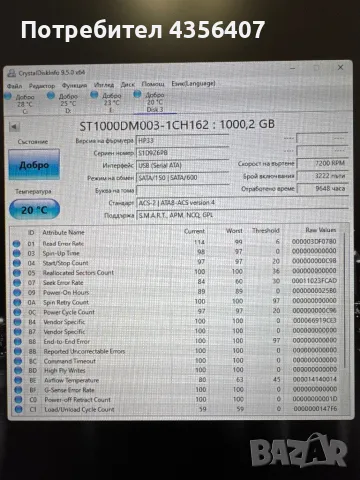Click the status dot for Spin Retry Count
This screenshot has height=480, width=360.
click(17, 302)
